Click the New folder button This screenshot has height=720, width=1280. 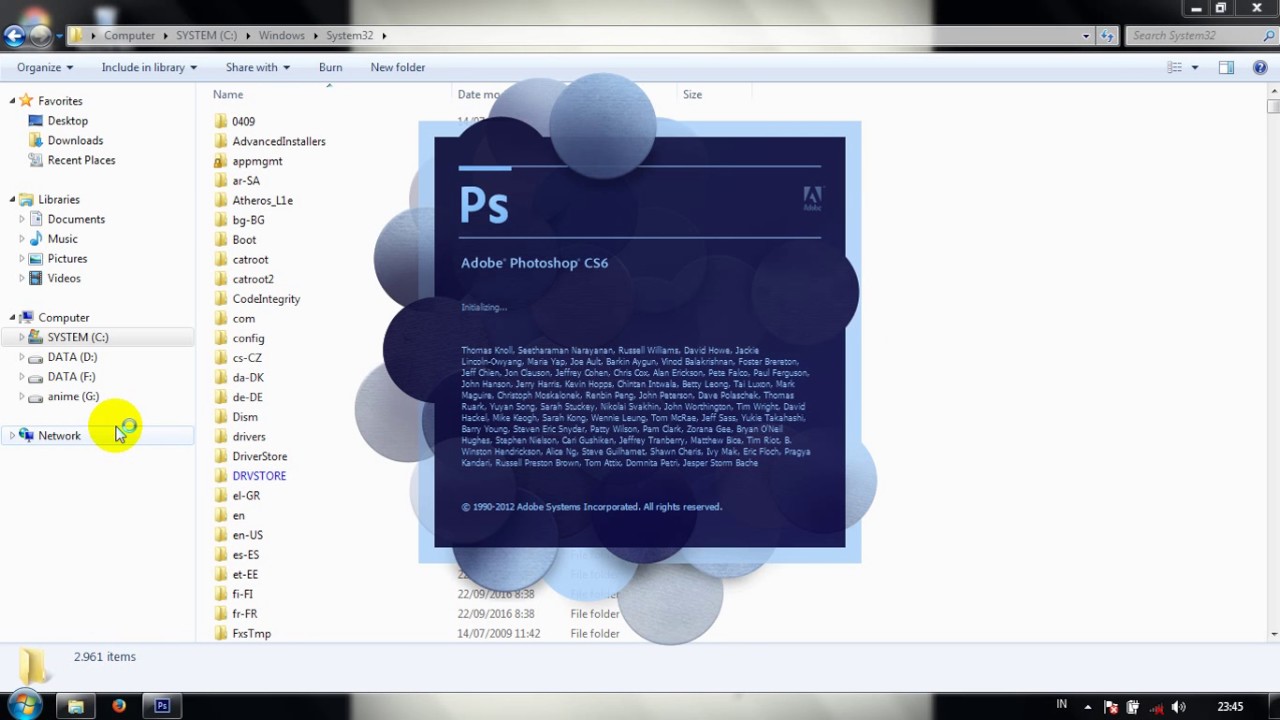point(398,67)
